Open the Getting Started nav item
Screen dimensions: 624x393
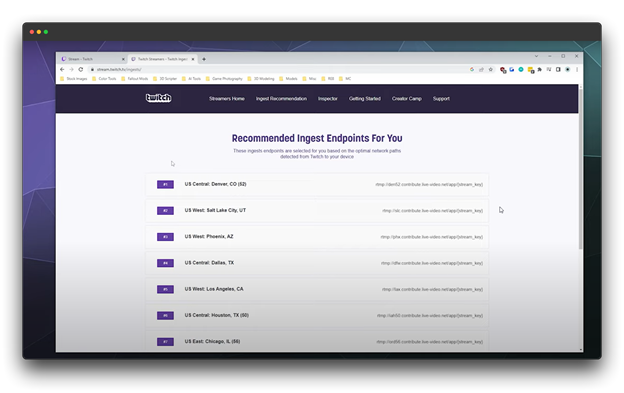click(x=365, y=99)
